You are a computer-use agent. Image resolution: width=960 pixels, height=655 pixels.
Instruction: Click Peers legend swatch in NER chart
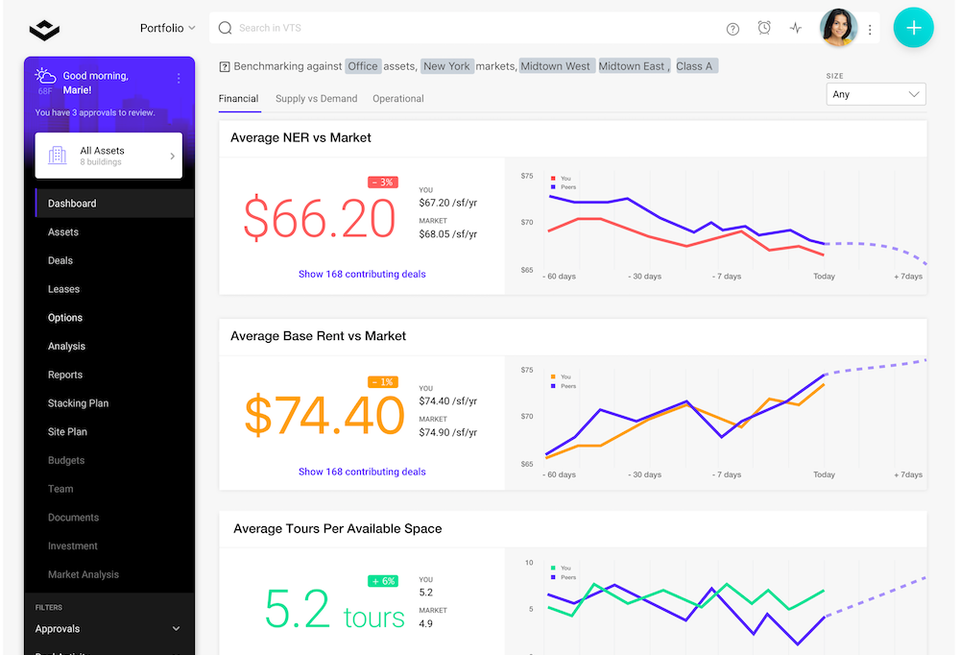tap(553, 187)
